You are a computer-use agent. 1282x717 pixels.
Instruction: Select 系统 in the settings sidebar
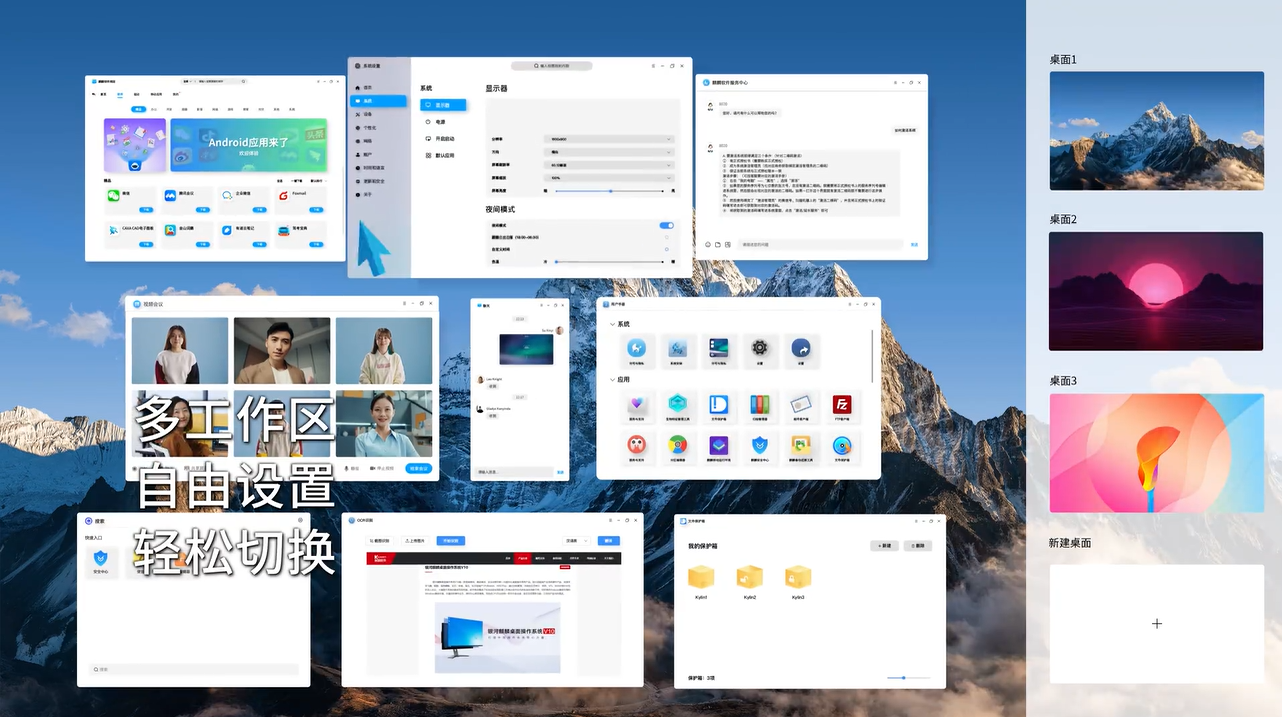(x=379, y=101)
